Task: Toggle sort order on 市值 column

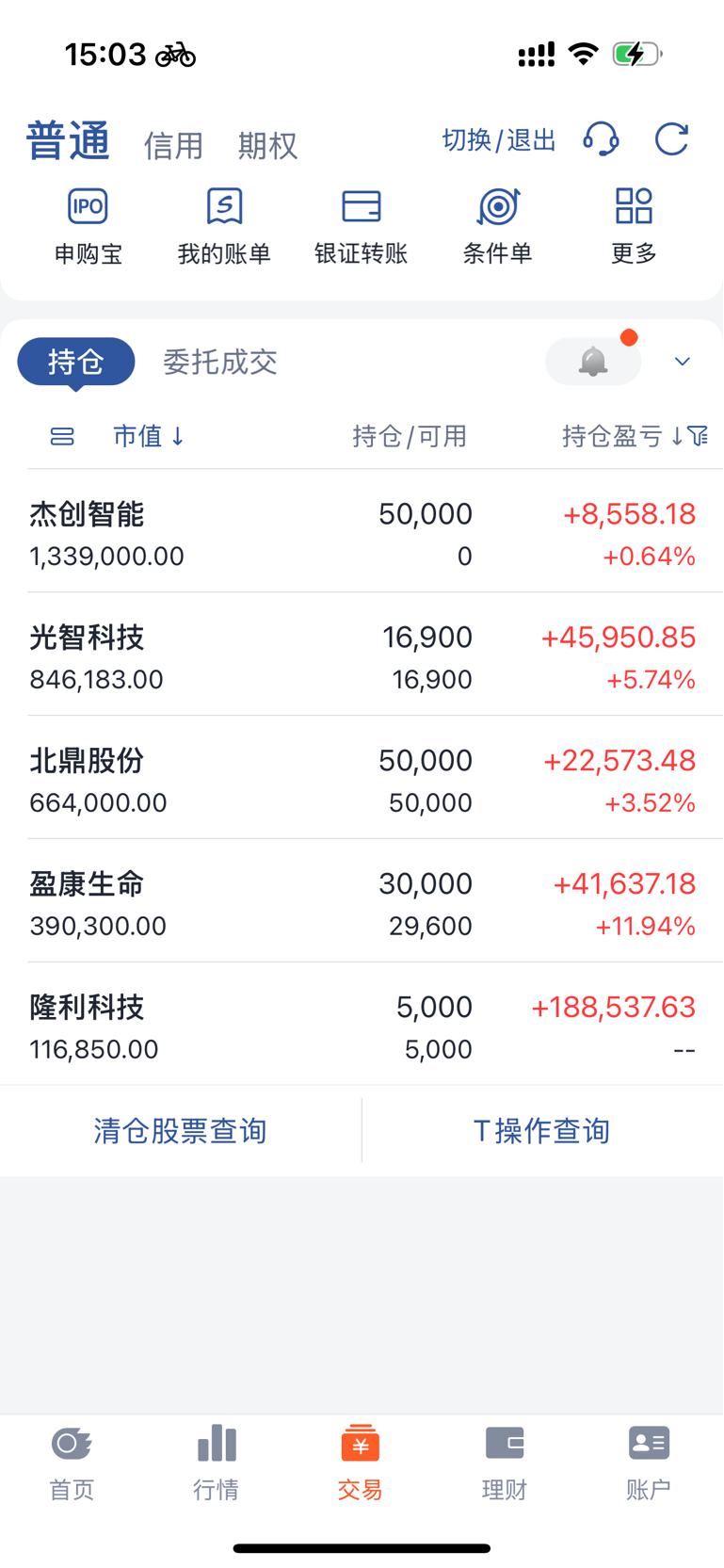Action: [x=149, y=436]
